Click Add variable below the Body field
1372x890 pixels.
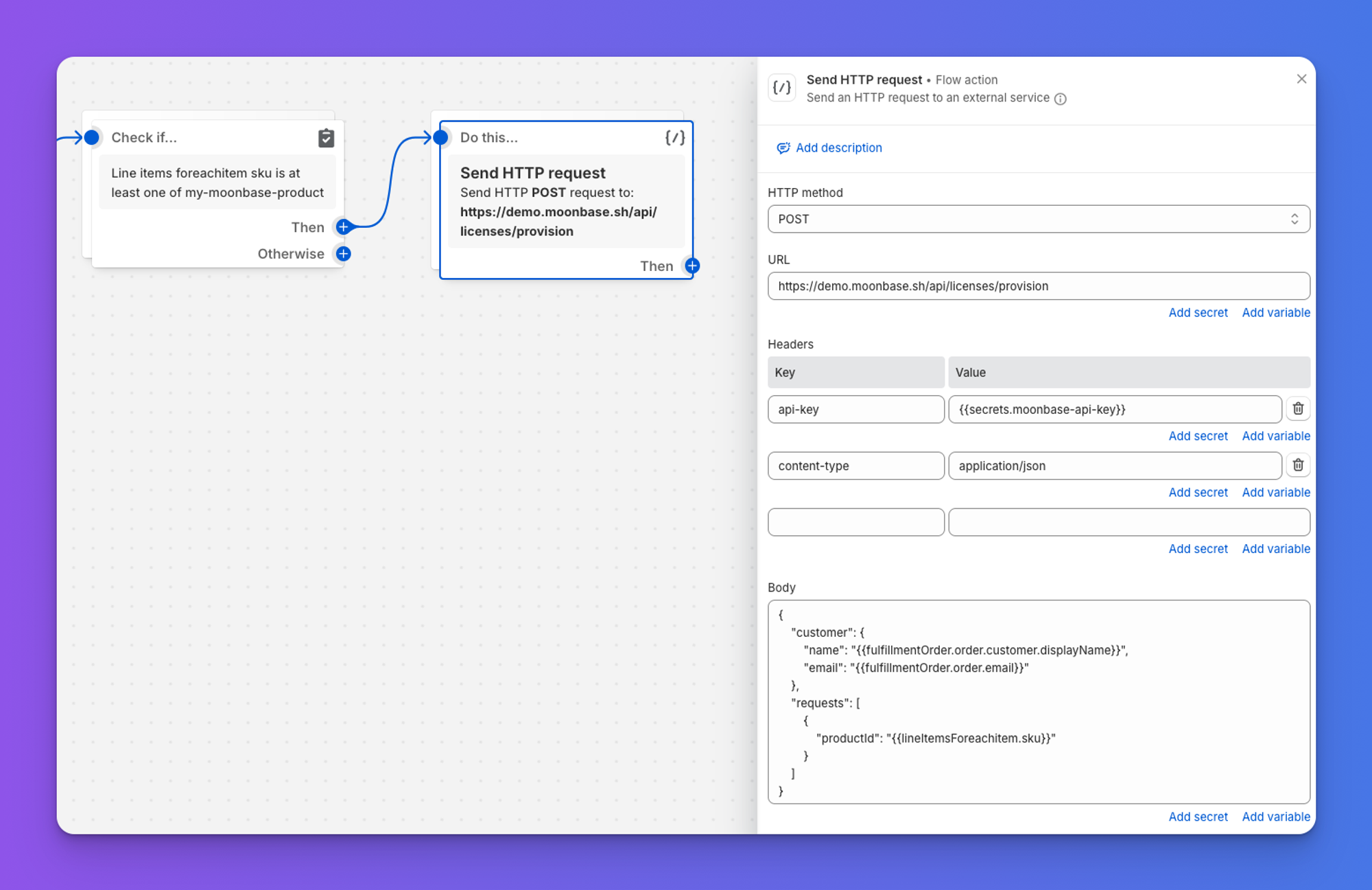coord(1276,817)
